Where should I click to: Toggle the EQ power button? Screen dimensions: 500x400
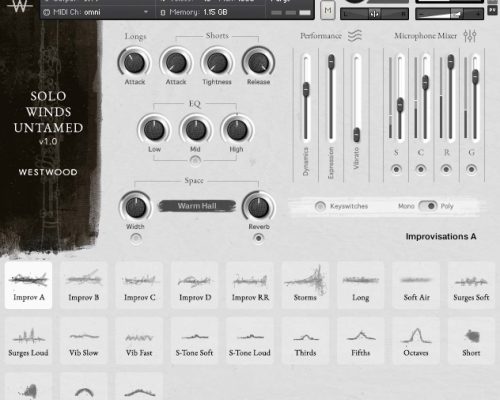click(195, 161)
